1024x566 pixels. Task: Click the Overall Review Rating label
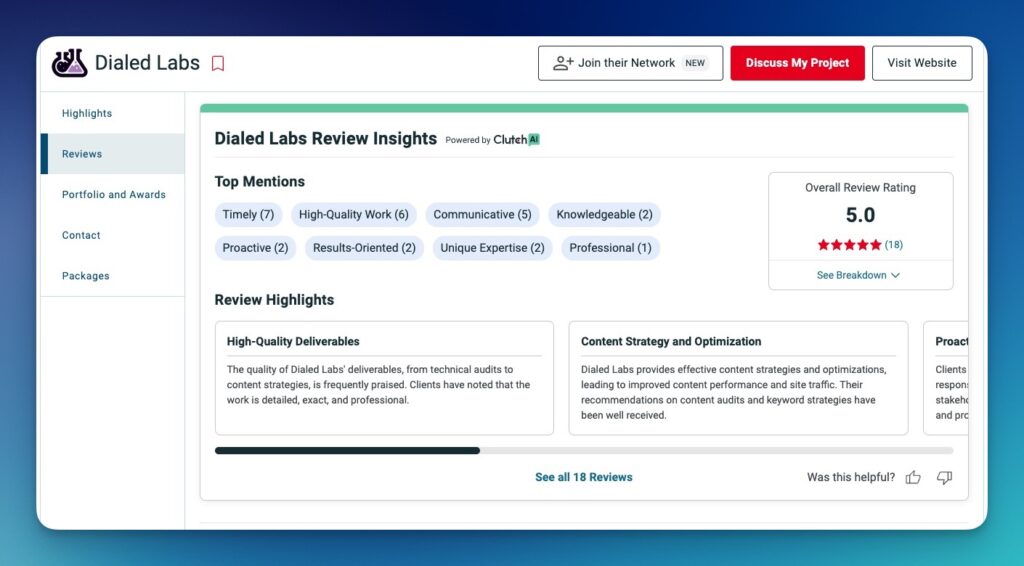(x=860, y=187)
